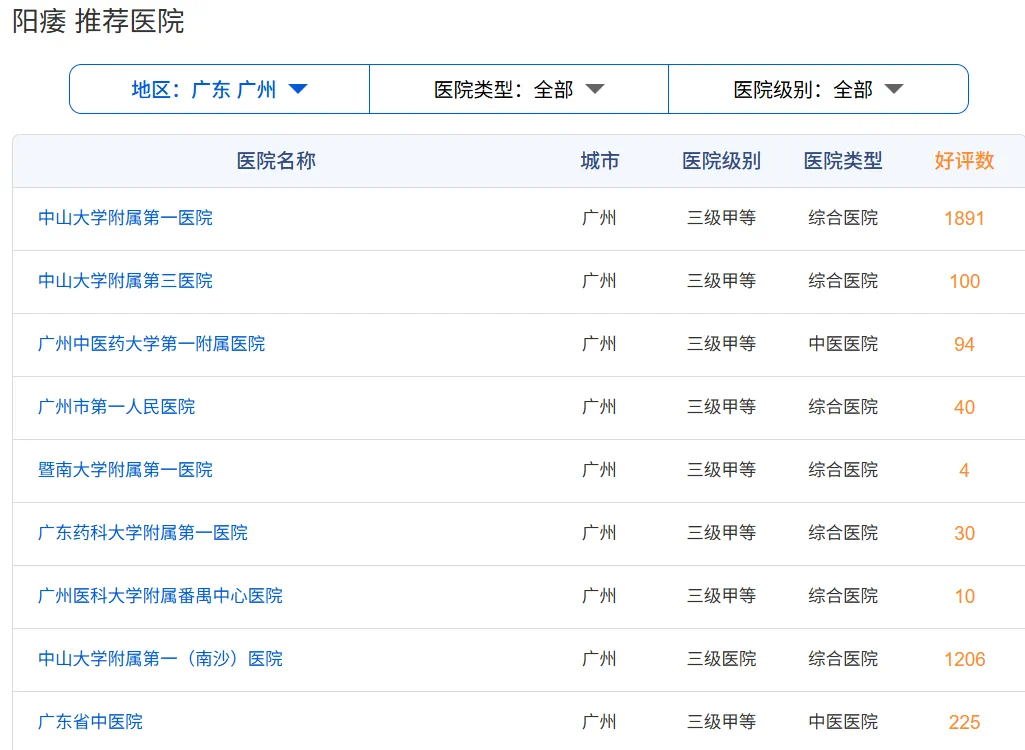Click the 阳痿 推荐医院 page heading

98,22
